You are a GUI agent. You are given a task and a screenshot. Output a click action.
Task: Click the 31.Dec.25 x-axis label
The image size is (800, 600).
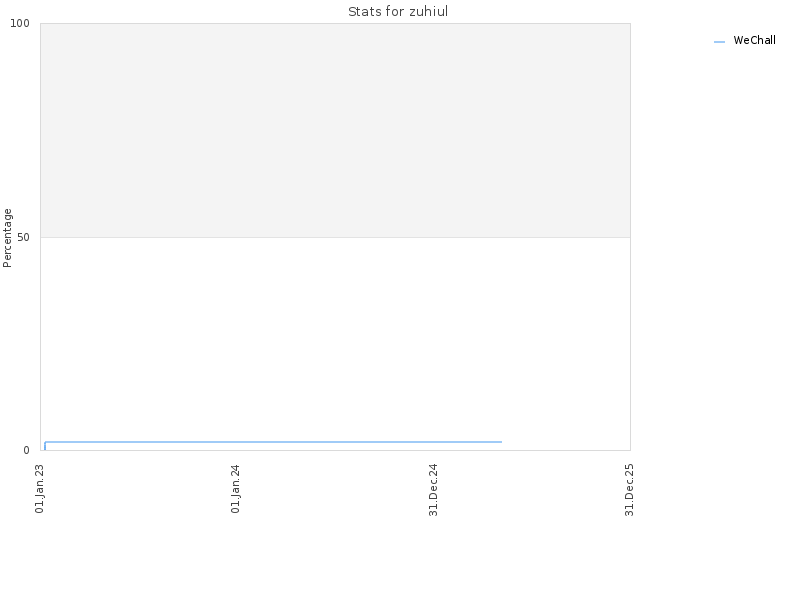coord(629,490)
